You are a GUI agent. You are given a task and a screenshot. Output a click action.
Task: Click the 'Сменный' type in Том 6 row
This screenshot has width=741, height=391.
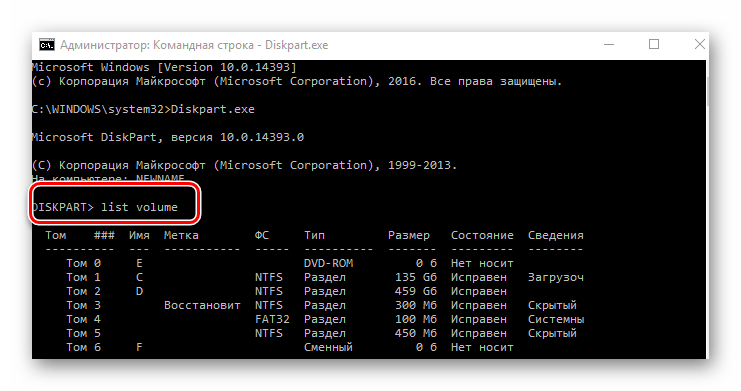click(x=328, y=348)
